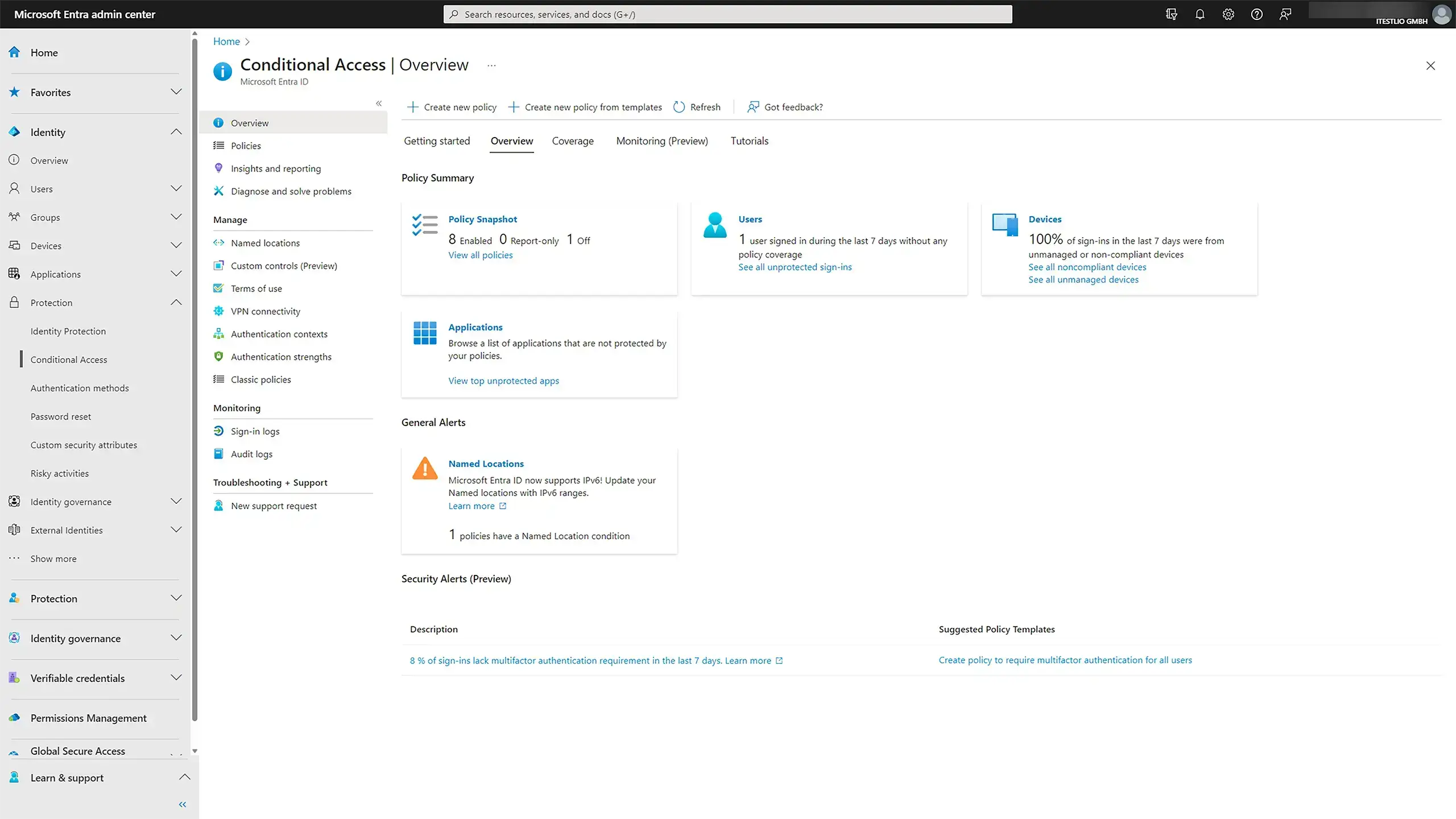Switch to the Monitoring (Preview) tab
1456x819 pixels.
pos(662,141)
